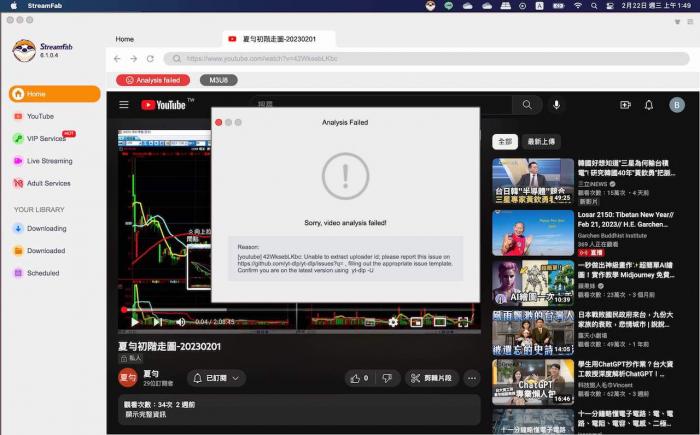Reload the current YouTube page
Image resolution: width=700 pixels, height=435 pixels.
pos(150,59)
